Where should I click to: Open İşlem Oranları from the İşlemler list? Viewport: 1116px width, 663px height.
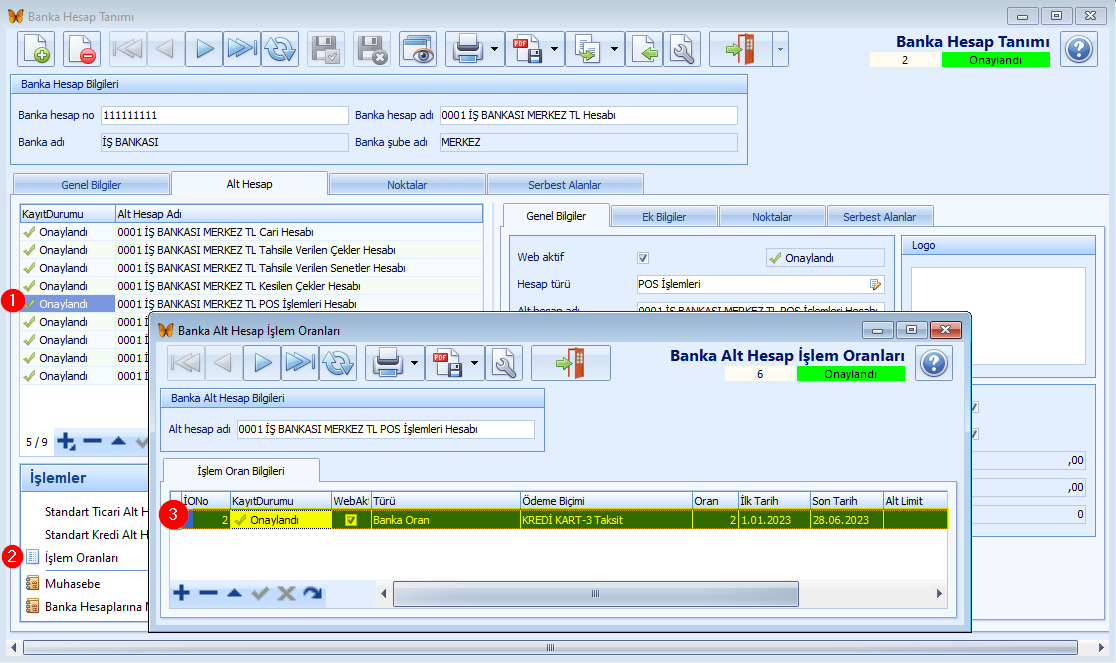82,557
